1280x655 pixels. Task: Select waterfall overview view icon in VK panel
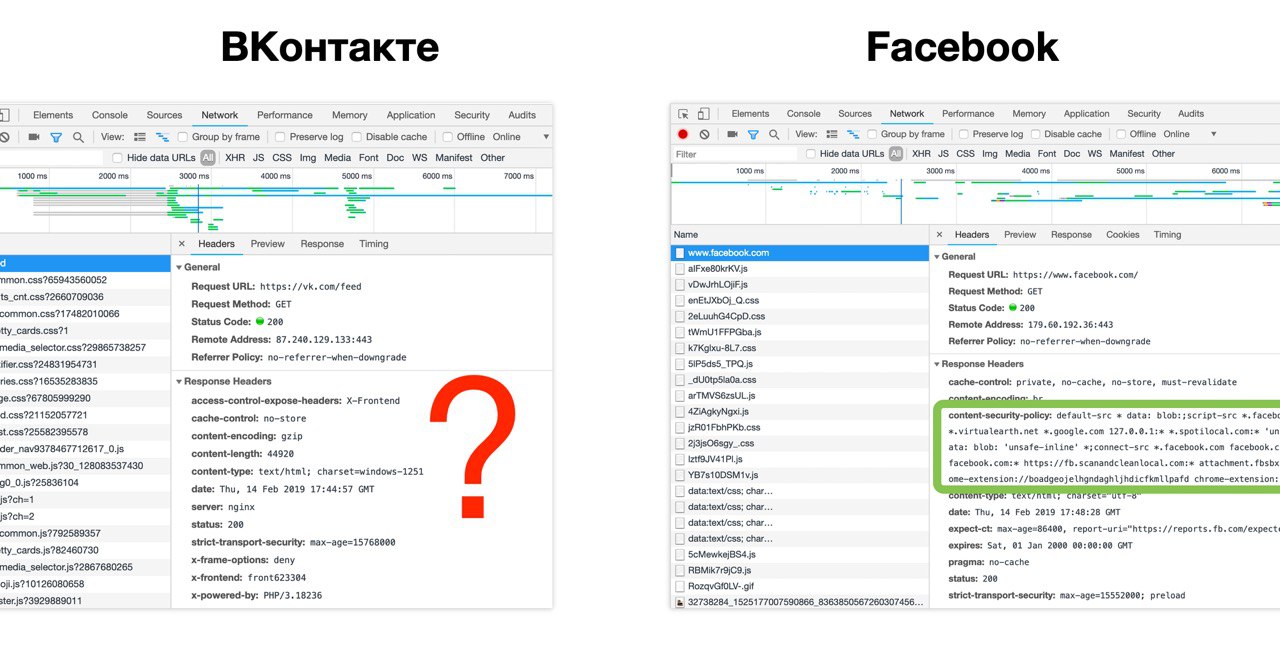click(160, 137)
